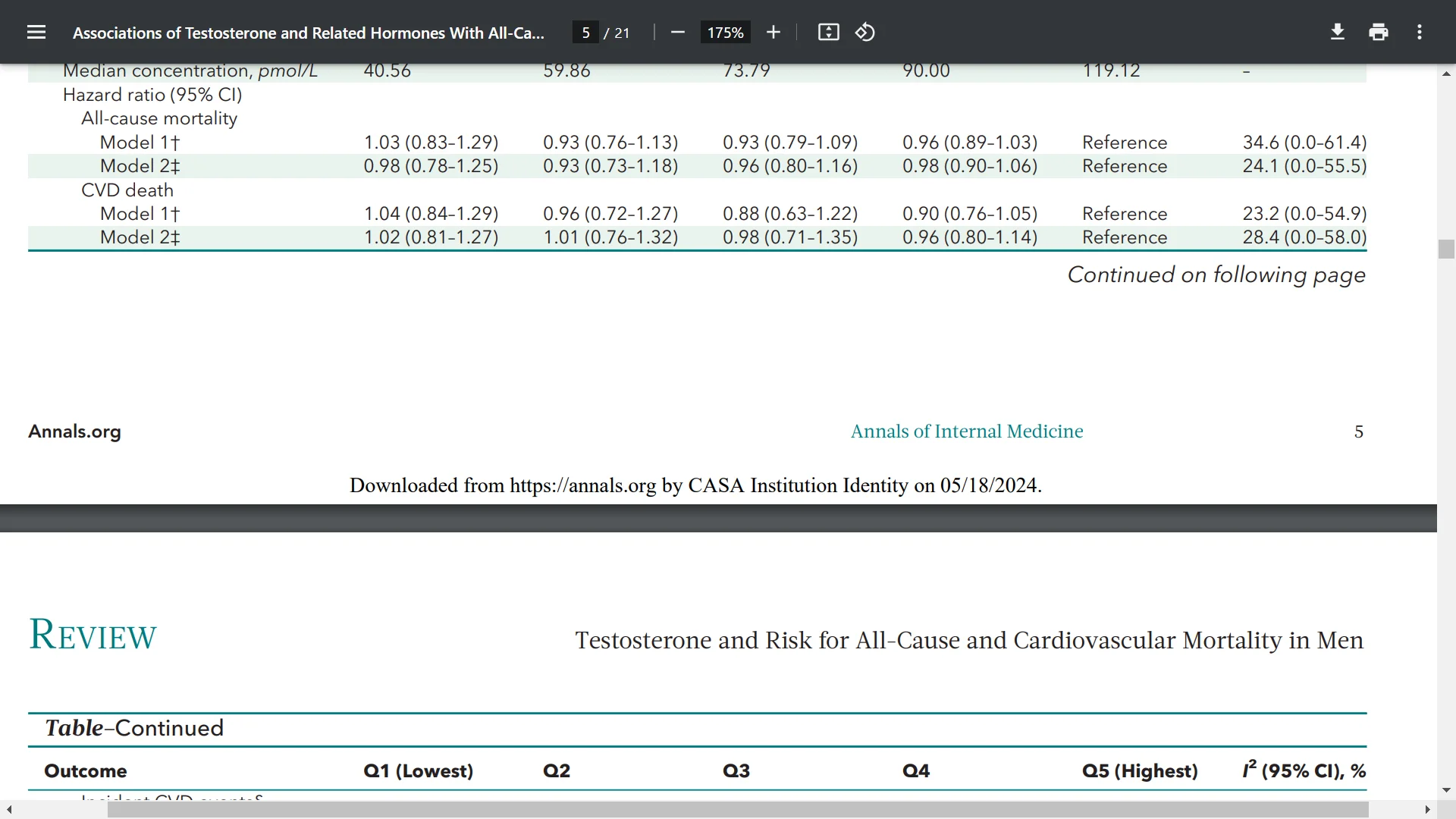The height and width of the screenshot is (819, 1456).
Task: Click the value '0.96 (0.72–1.27)'
Action: [610, 214]
